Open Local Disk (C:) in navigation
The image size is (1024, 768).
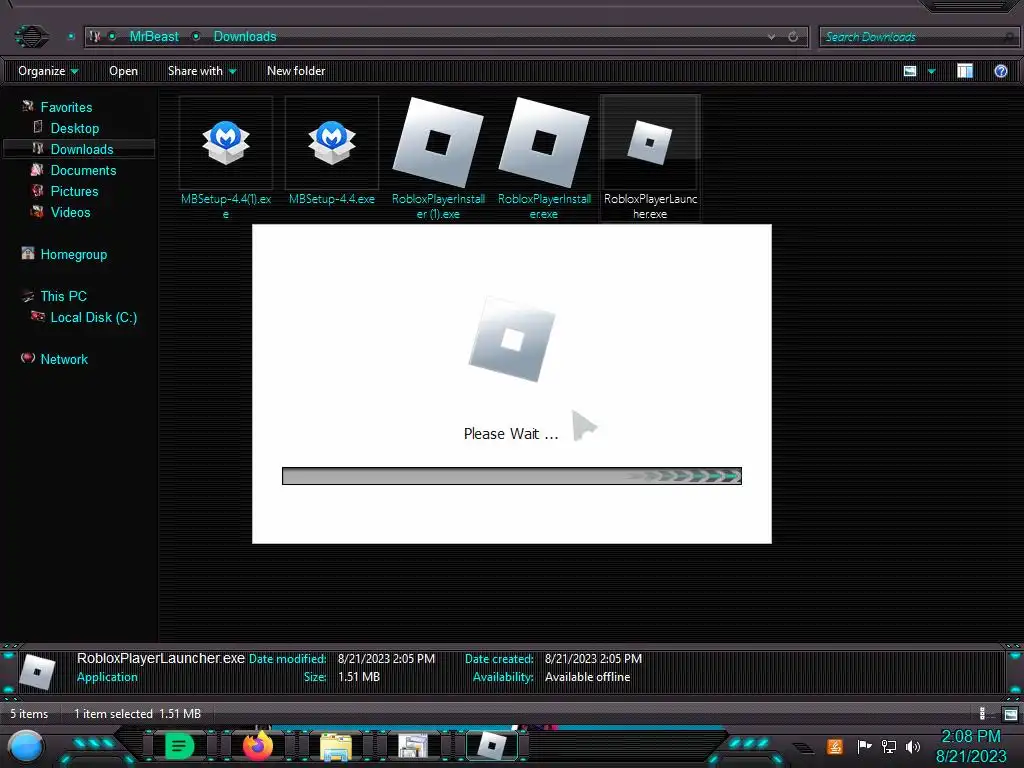93,317
